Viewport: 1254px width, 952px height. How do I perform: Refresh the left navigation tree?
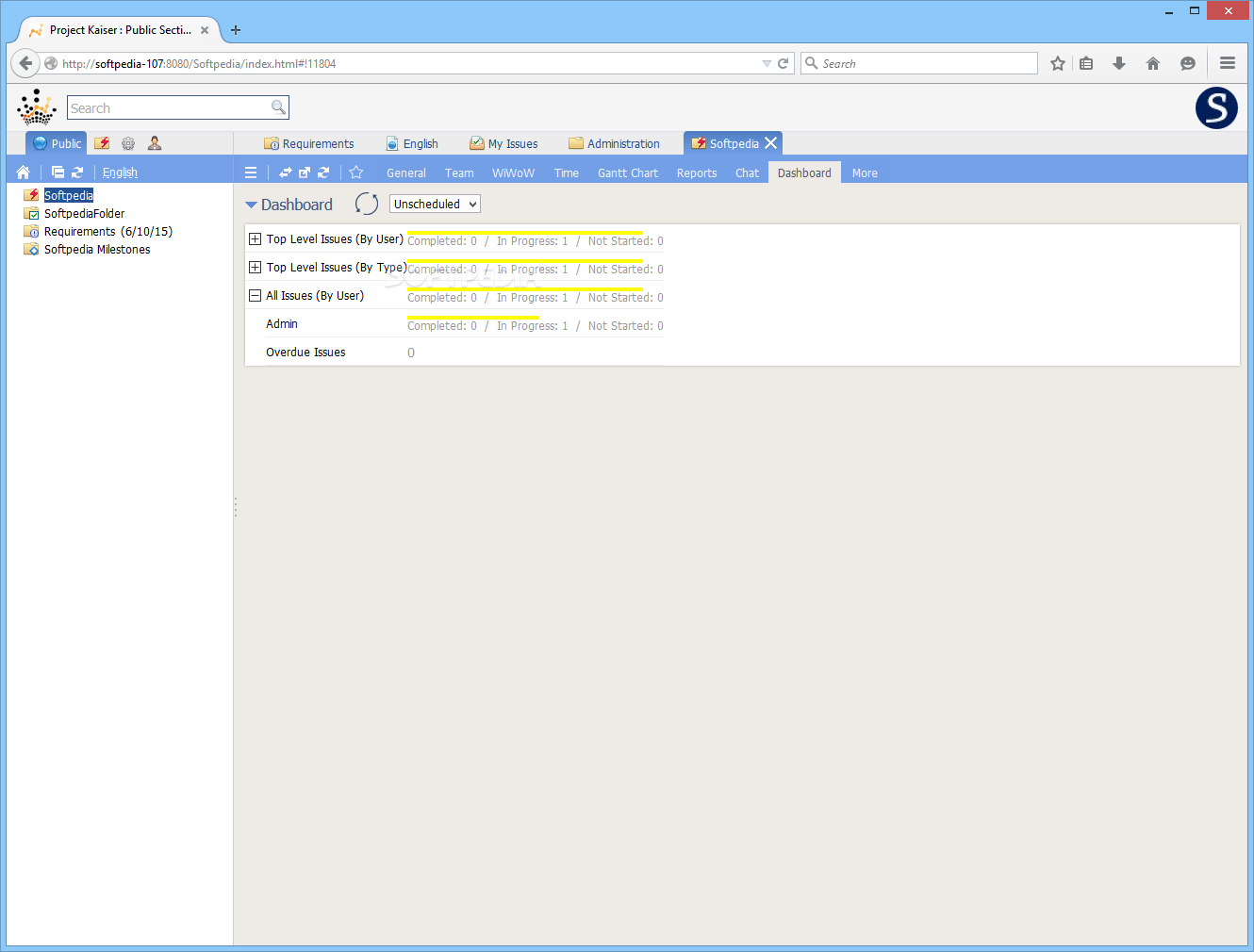(x=77, y=172)
